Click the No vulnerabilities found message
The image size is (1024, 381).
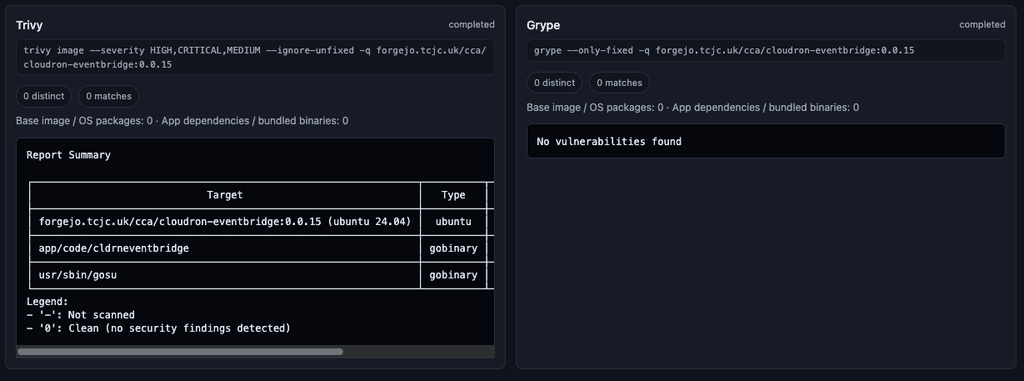point(609,141)
